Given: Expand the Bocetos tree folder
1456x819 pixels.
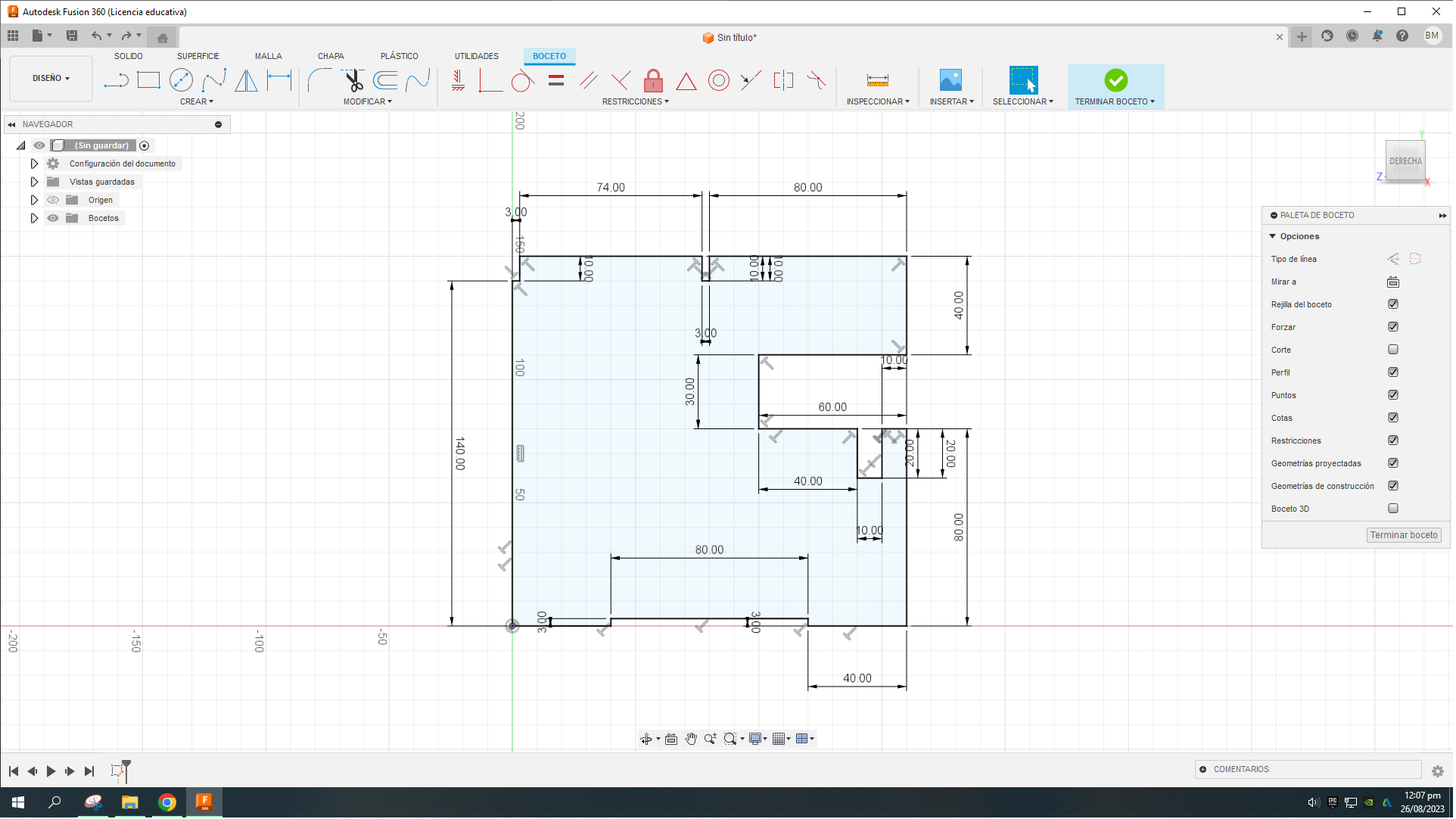Looking at the screenshot, I should click(34, 219).
